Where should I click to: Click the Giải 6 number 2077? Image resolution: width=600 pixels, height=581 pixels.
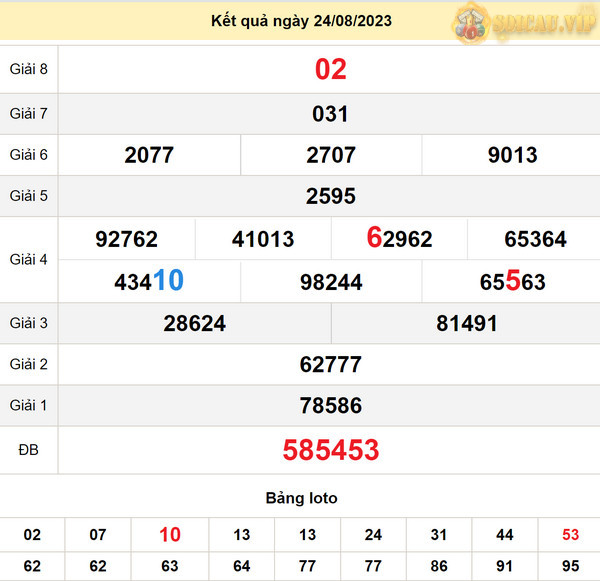click(149, 155)
